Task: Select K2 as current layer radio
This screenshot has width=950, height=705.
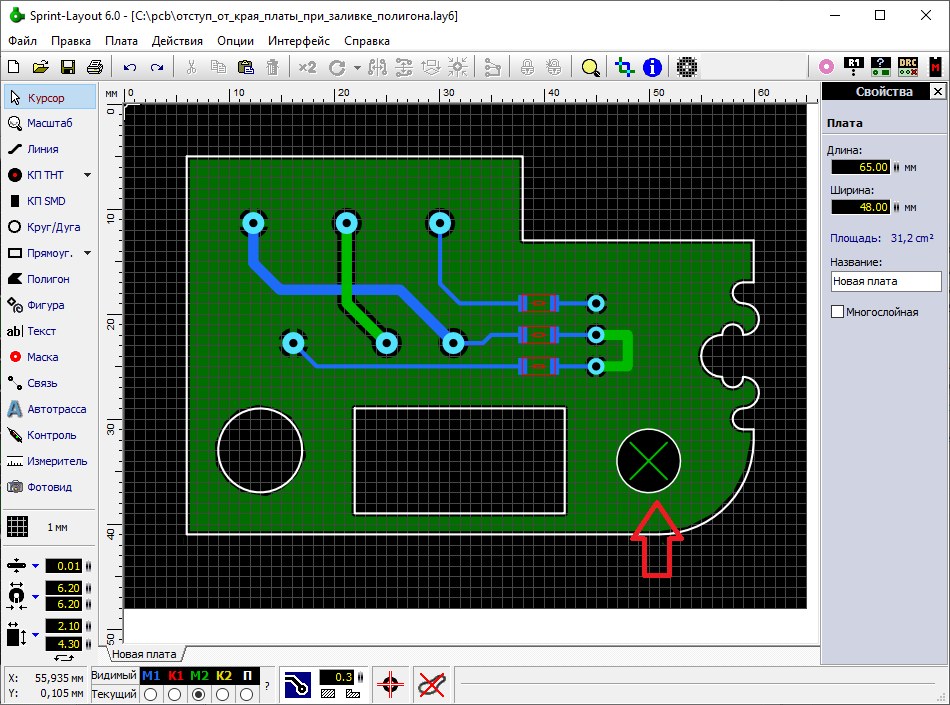Action: pyautogui.click(x=223, y=694)
